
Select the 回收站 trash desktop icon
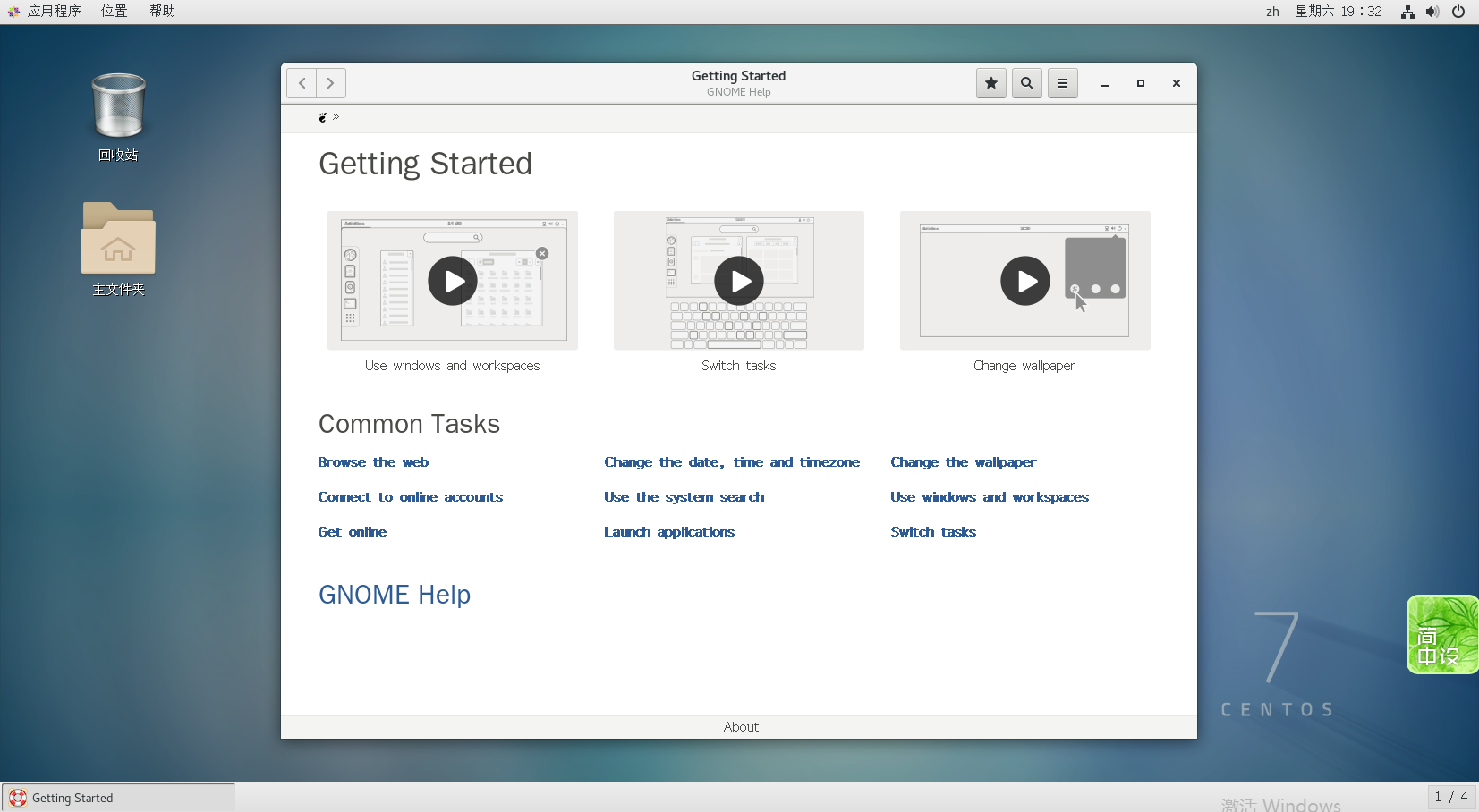pyautogui.click(x=118, y=117)
